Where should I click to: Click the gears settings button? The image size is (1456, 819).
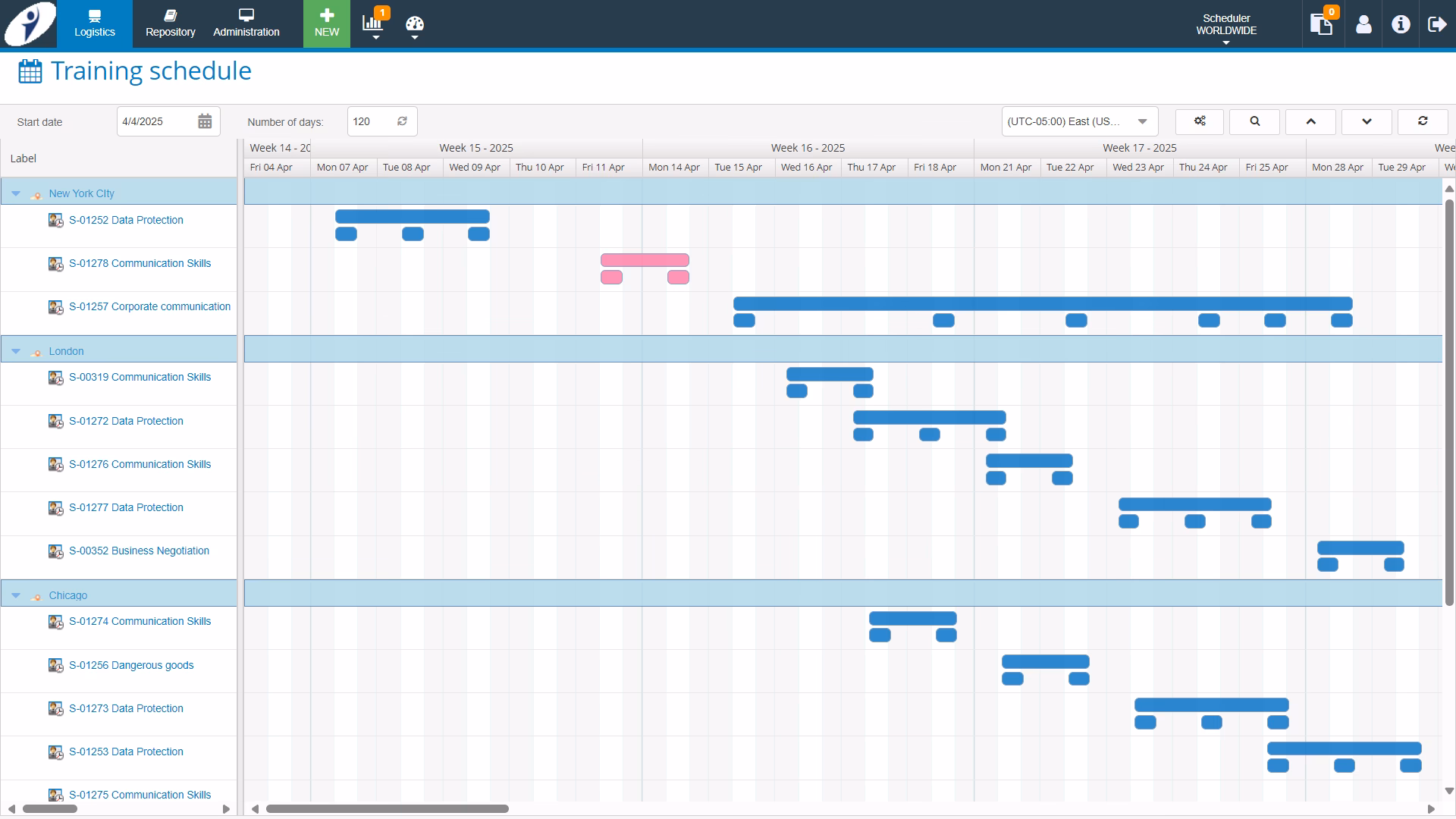point(1200,121)
